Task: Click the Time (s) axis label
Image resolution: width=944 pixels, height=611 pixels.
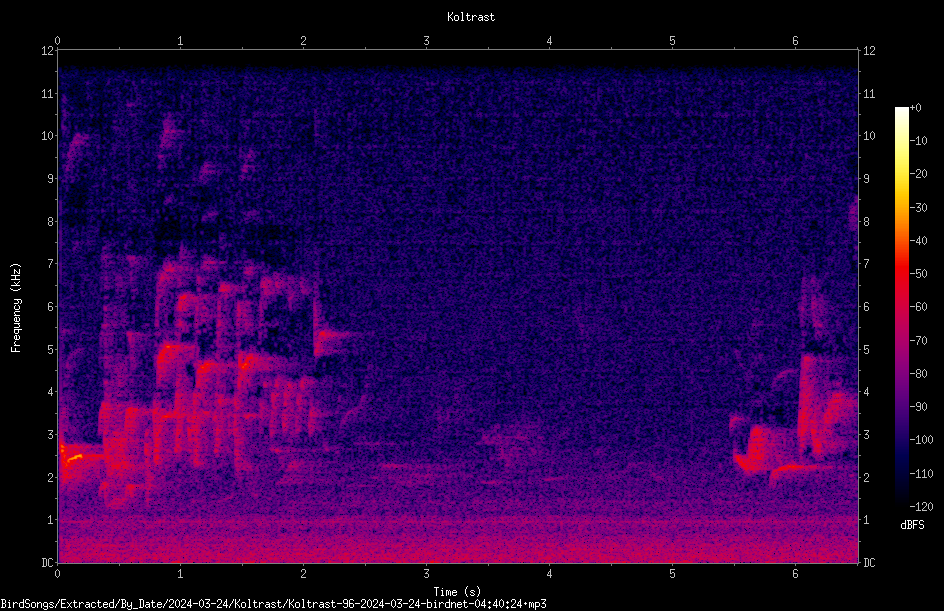Action: point(457,592)
